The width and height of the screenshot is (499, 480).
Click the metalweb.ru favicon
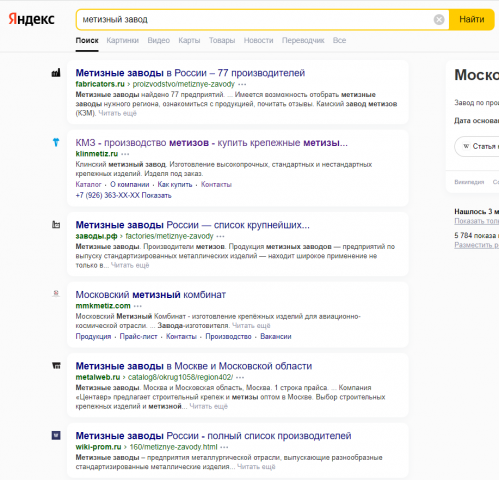pyautogui.click(x=56, y=366)
